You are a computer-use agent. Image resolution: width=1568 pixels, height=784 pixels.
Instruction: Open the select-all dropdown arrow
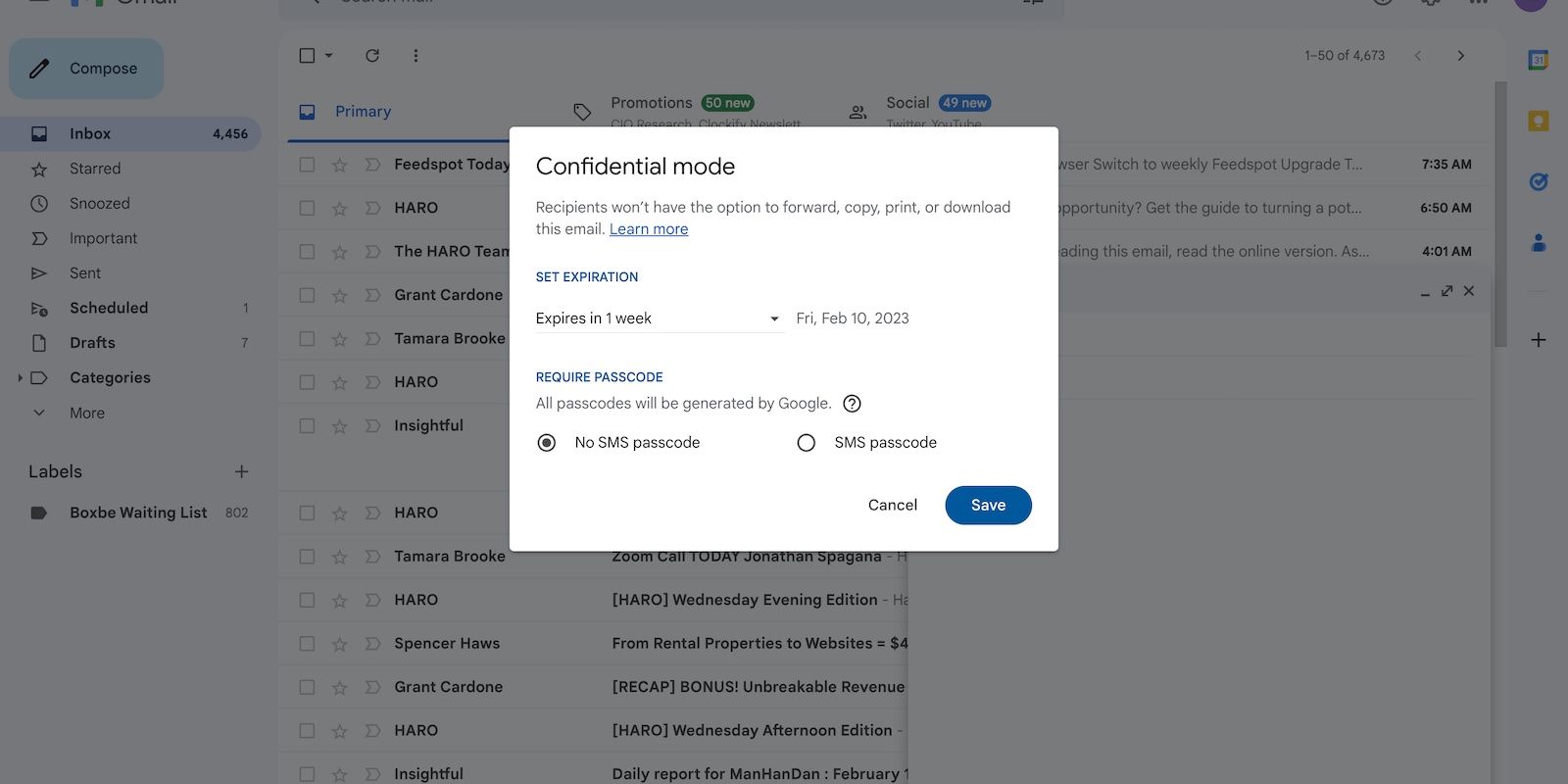(x=329, y=56)
